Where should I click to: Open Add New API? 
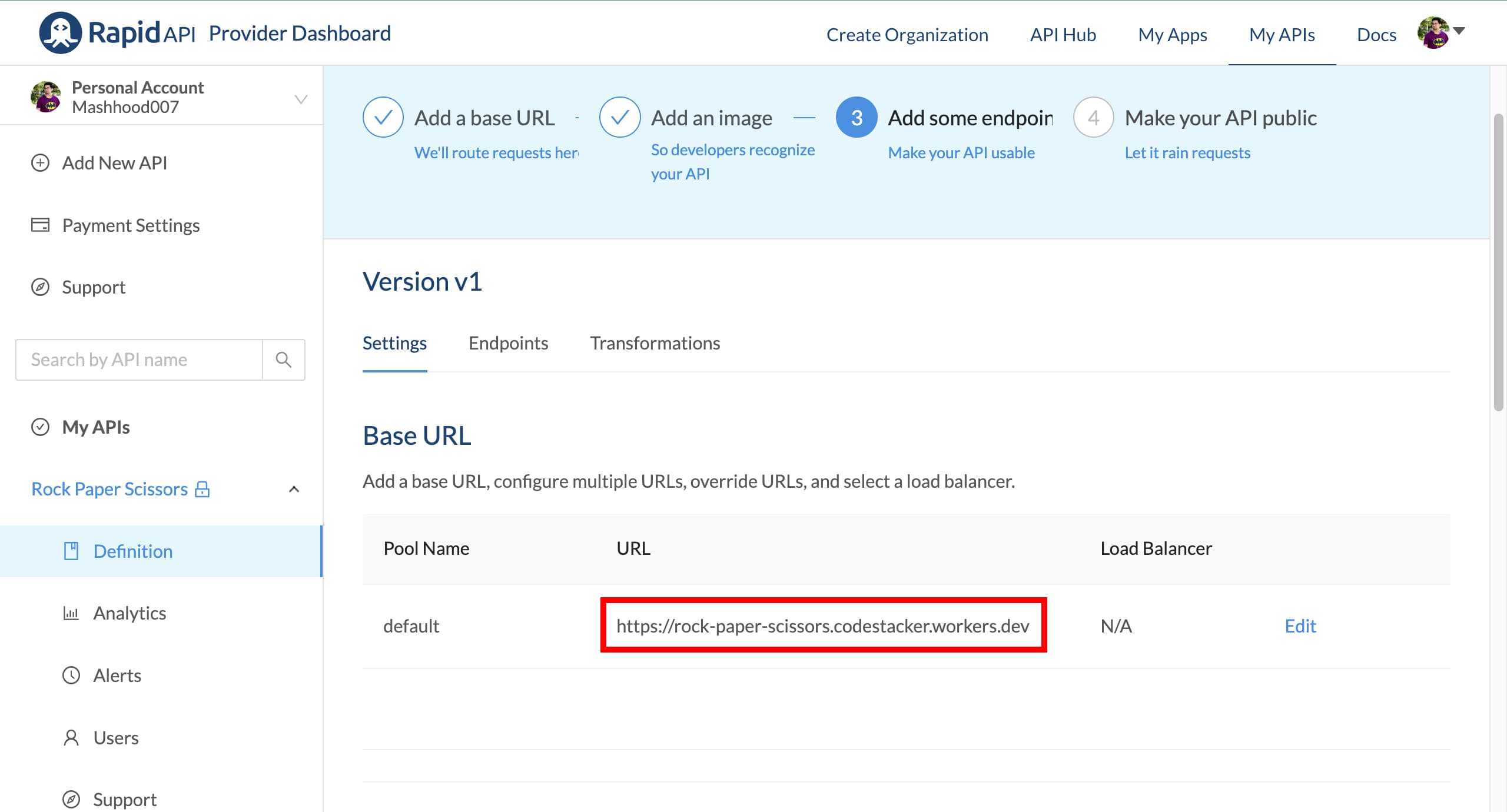[x=115, y=163]
